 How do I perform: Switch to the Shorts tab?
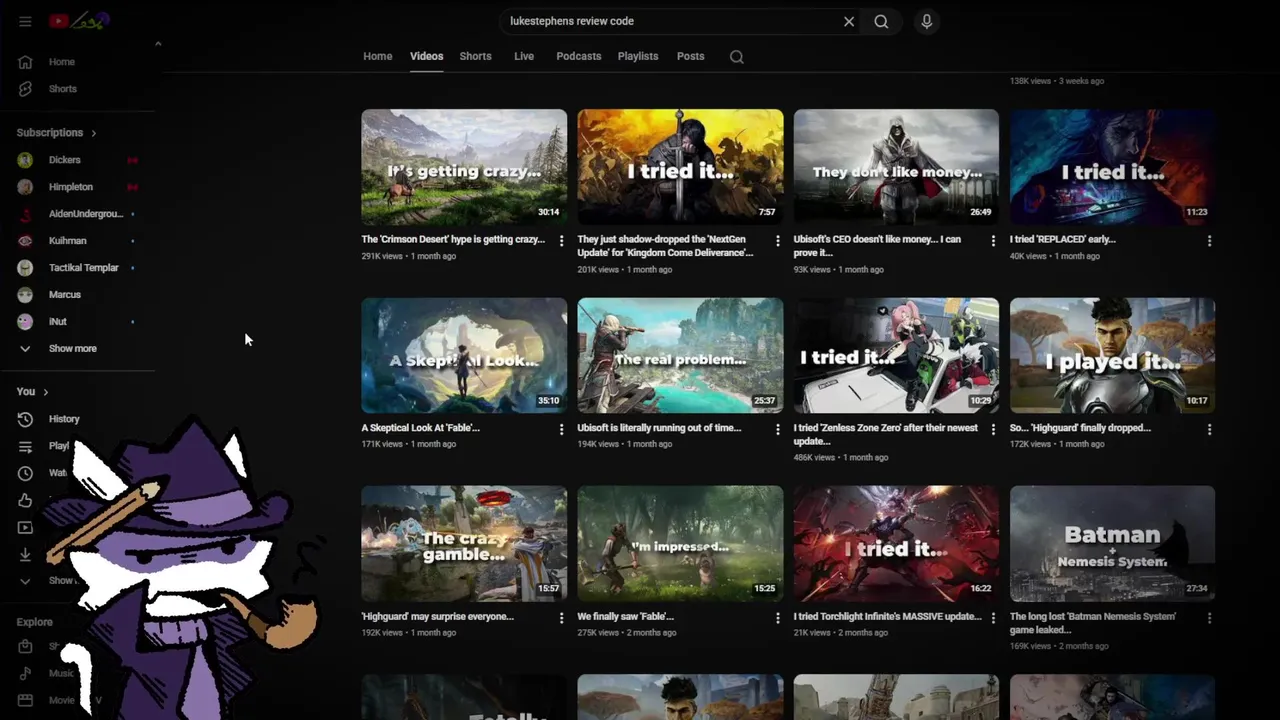(475, 57)
